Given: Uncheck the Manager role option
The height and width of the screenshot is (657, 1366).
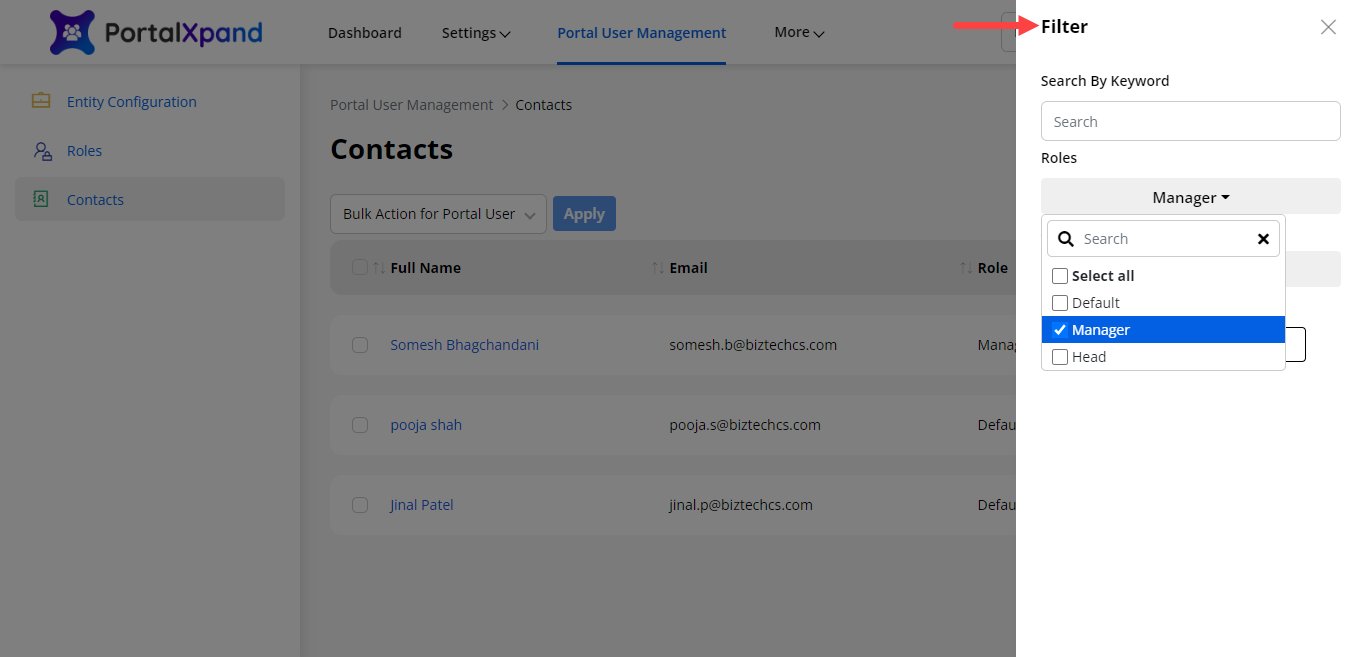Looking at the screenshot, I should click(1060, 330).
